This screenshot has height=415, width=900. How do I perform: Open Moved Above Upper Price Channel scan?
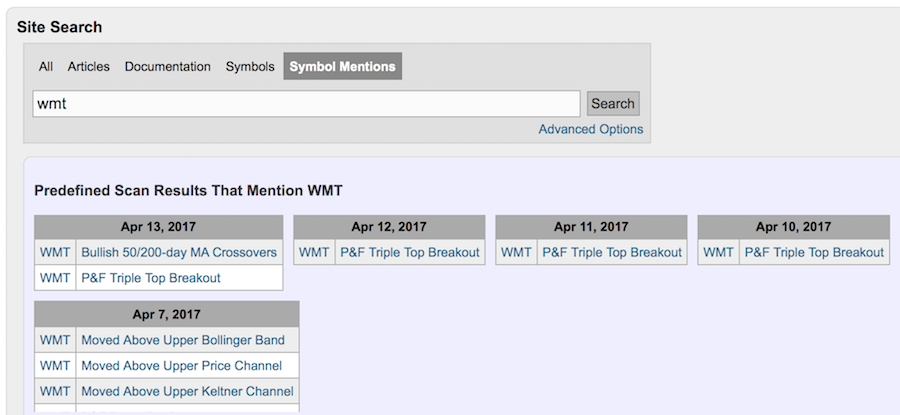[x=181, y=366]
